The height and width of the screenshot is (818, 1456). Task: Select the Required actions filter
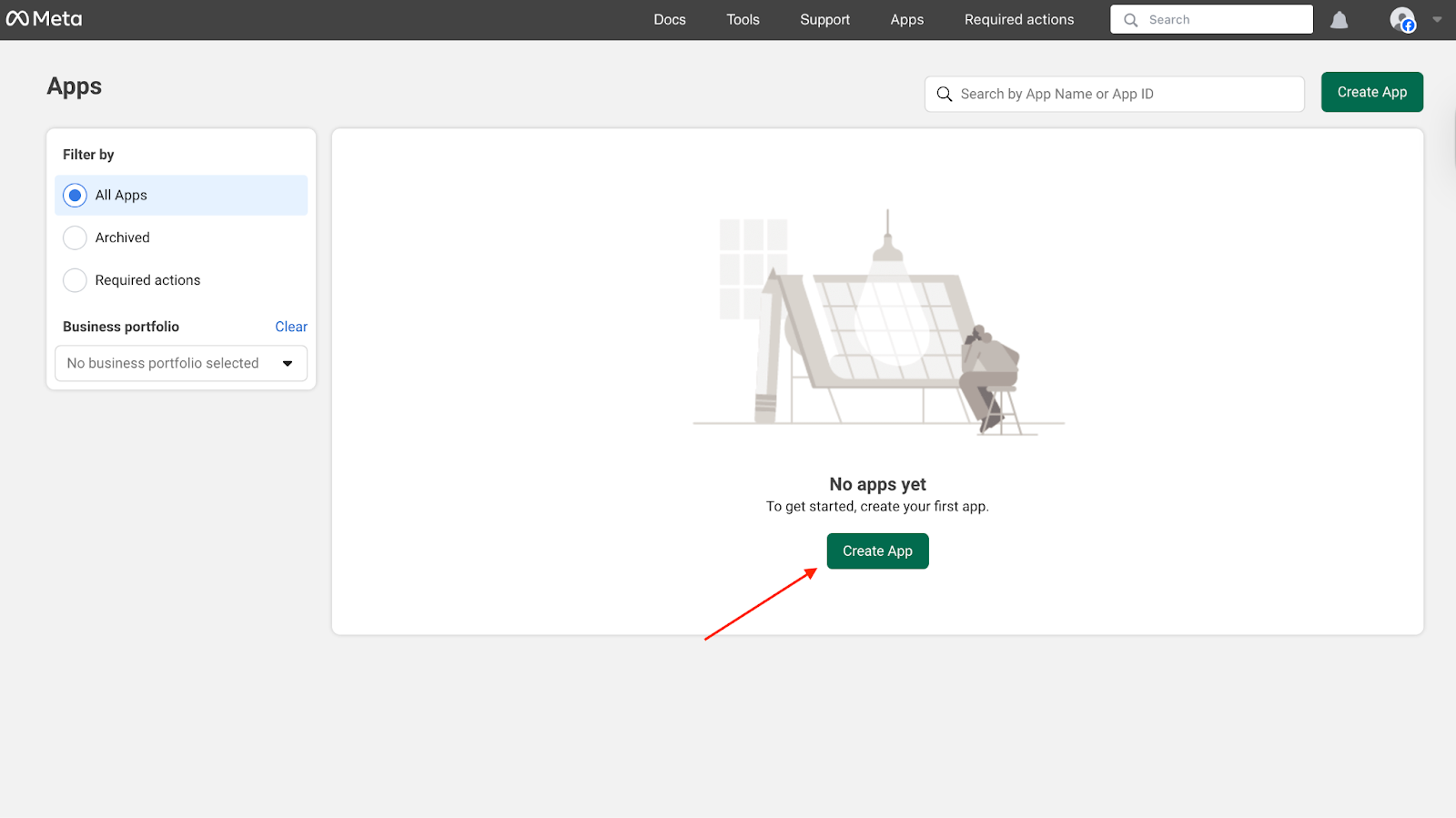pyautogui.click(x=181, y=280)
